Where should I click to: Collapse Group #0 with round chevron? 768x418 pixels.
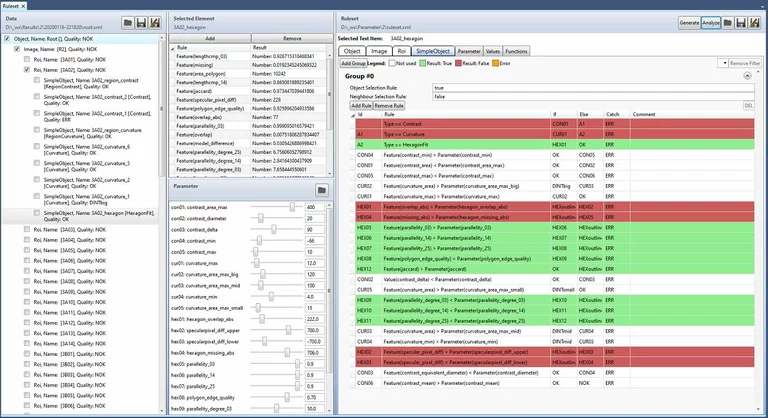point(747,76)
